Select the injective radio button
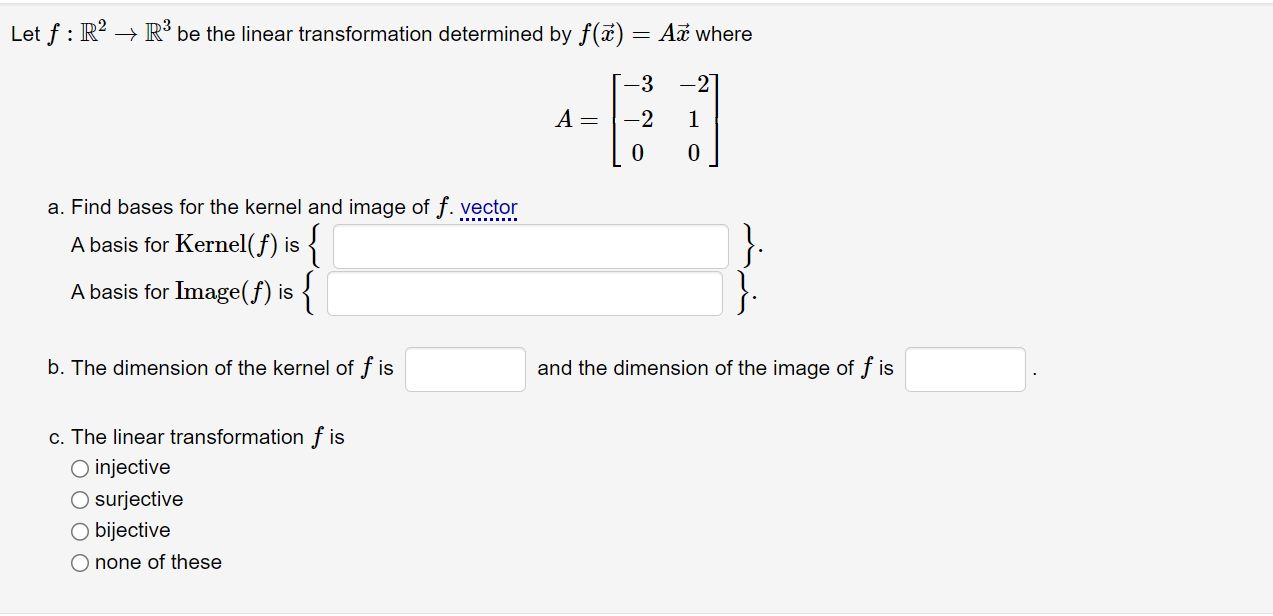 [79, 467]
